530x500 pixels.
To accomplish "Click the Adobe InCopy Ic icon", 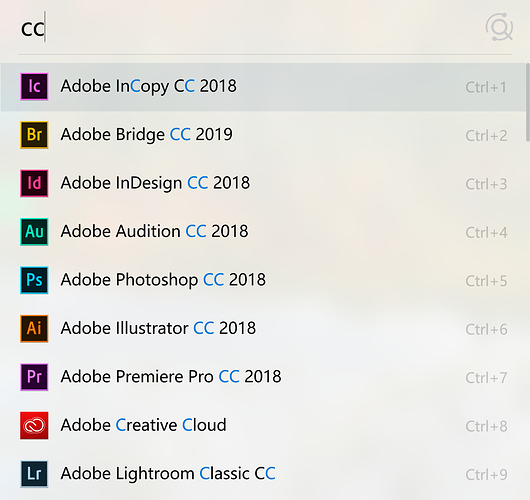I will [34, 87].
